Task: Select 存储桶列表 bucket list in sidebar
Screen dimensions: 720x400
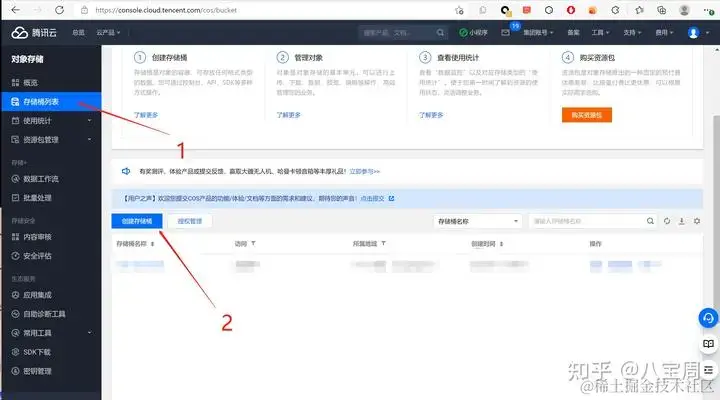Action: (x=51, y=101)
